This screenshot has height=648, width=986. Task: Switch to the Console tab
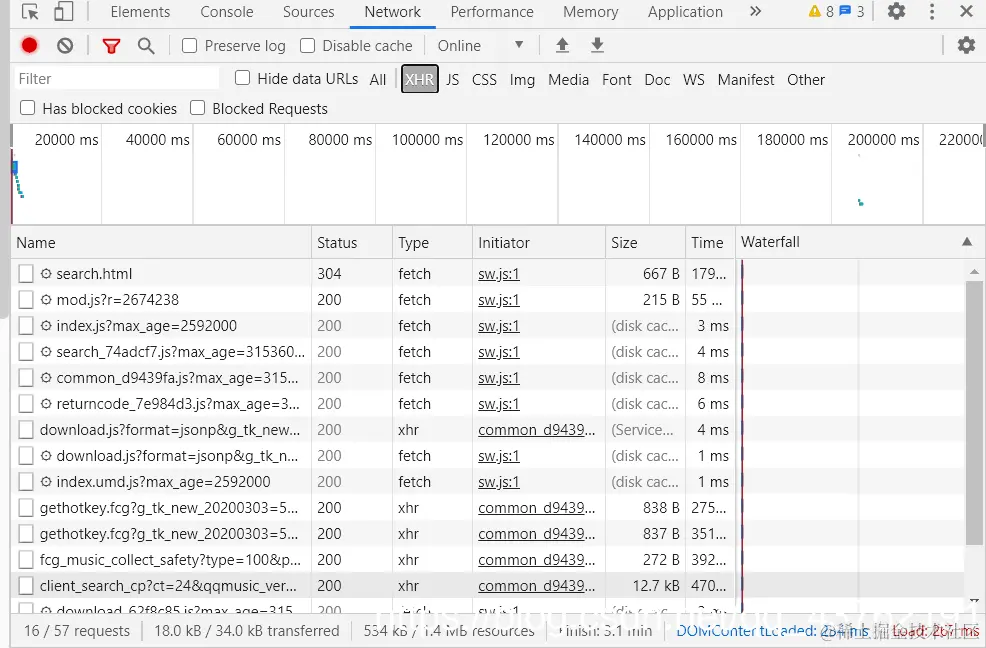226,12
